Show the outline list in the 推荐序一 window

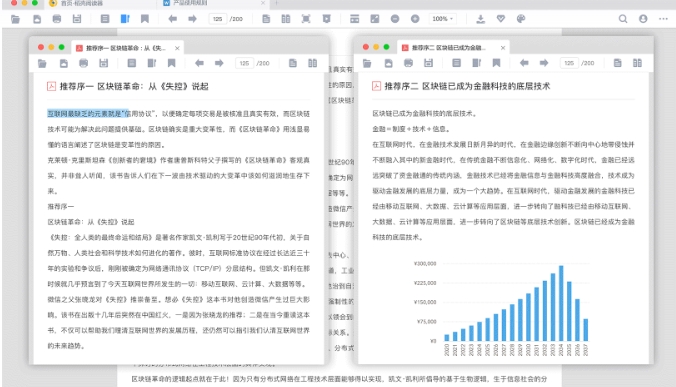point(131,63)
